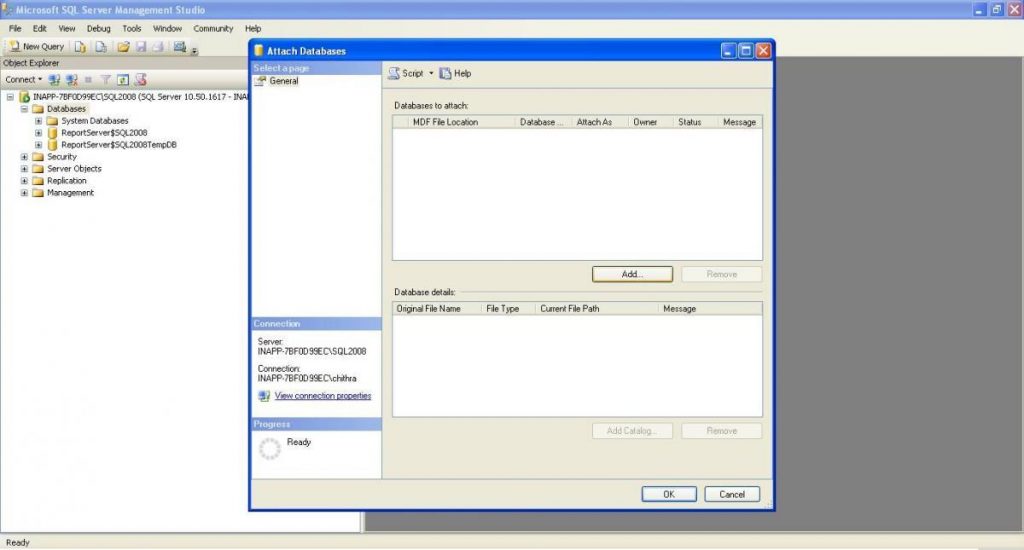Expand the Management folder
The image size is (1024, 550).
24,193
